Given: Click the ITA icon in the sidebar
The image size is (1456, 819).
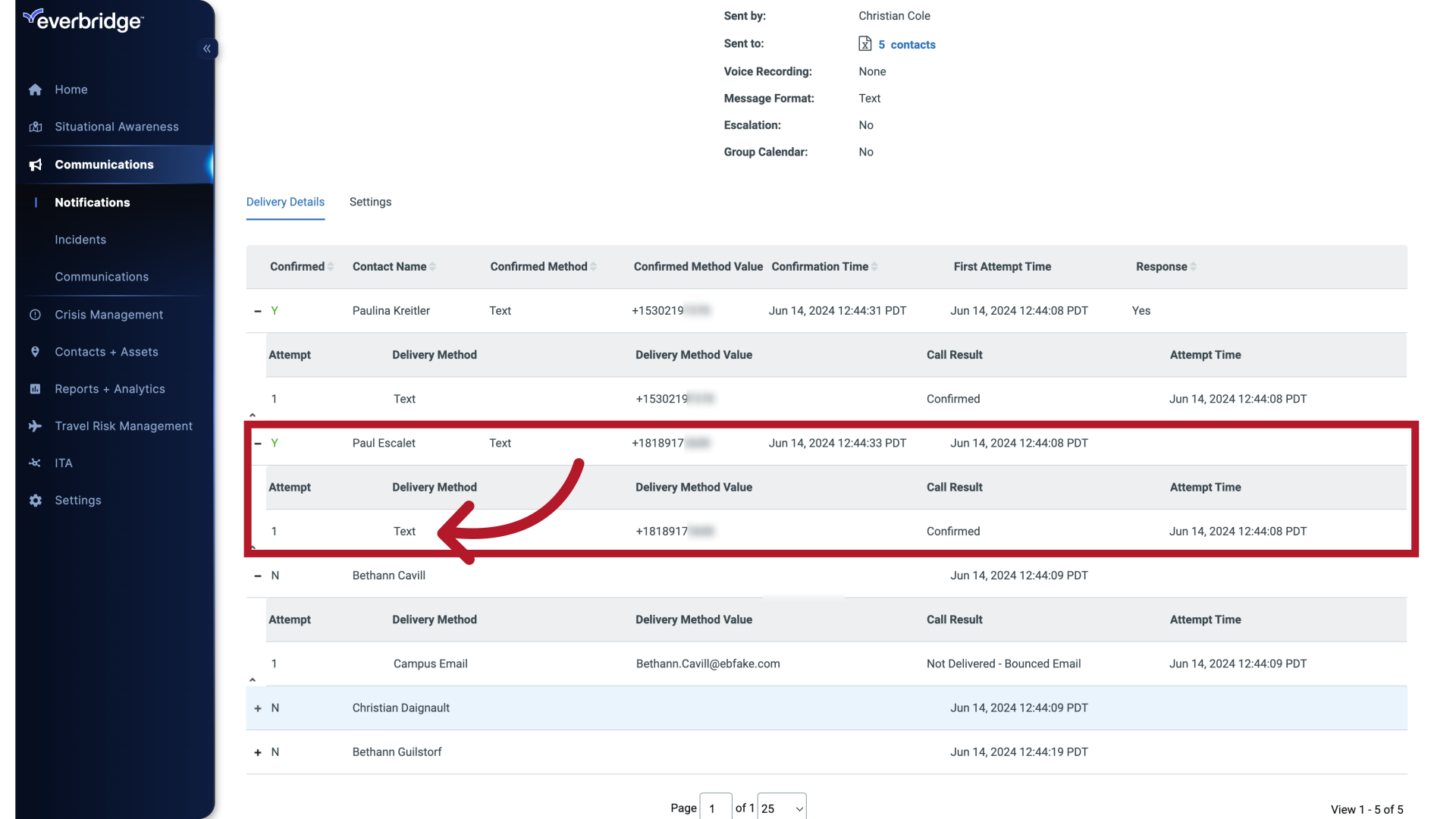Looking at the screenshot, I should (36, 463).
